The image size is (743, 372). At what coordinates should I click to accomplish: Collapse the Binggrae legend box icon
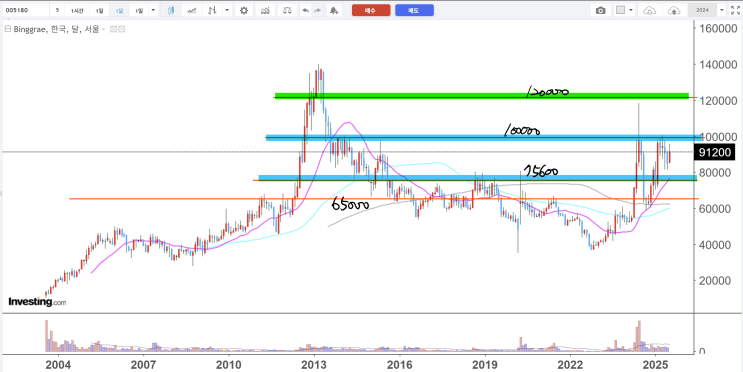pos(8,29)
